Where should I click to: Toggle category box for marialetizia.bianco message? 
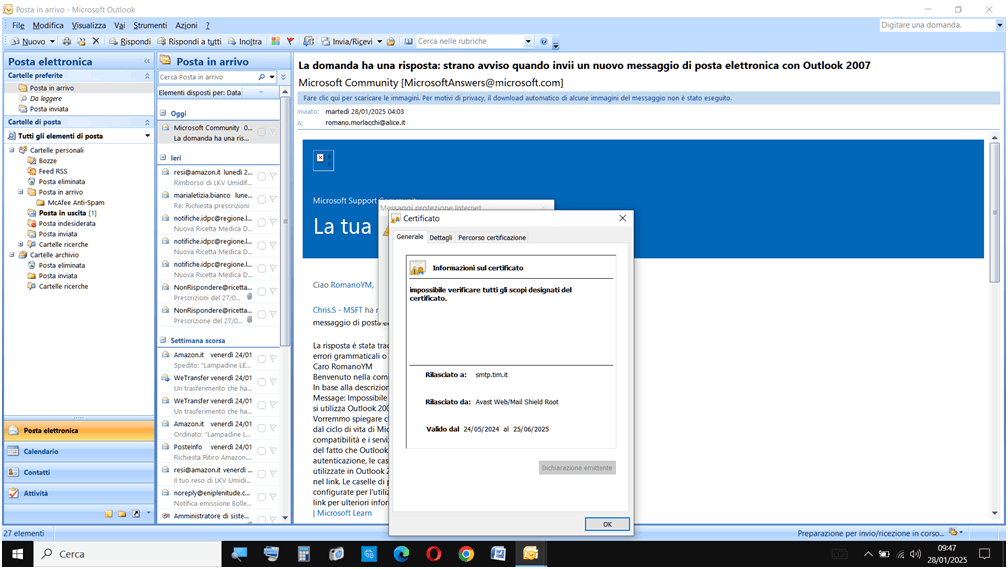262,199
